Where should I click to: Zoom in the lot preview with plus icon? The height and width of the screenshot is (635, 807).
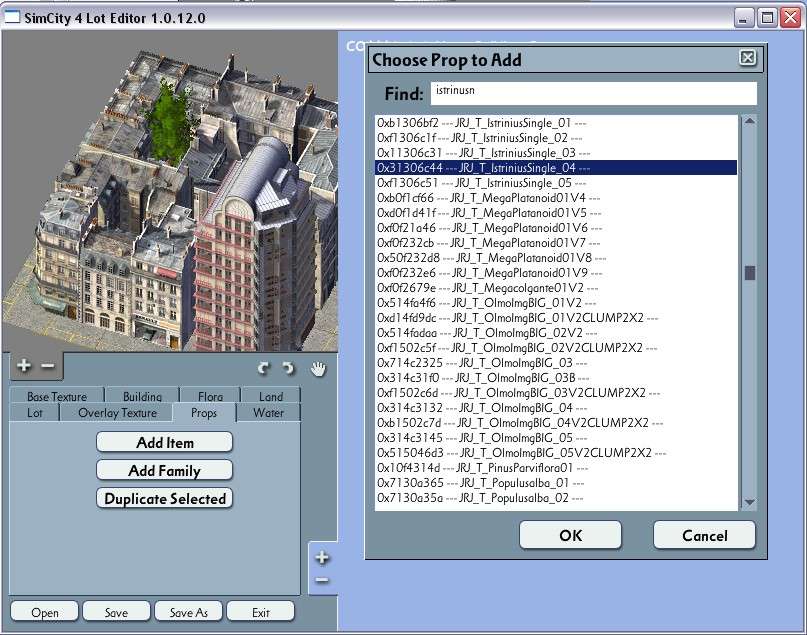click(24, 366)
